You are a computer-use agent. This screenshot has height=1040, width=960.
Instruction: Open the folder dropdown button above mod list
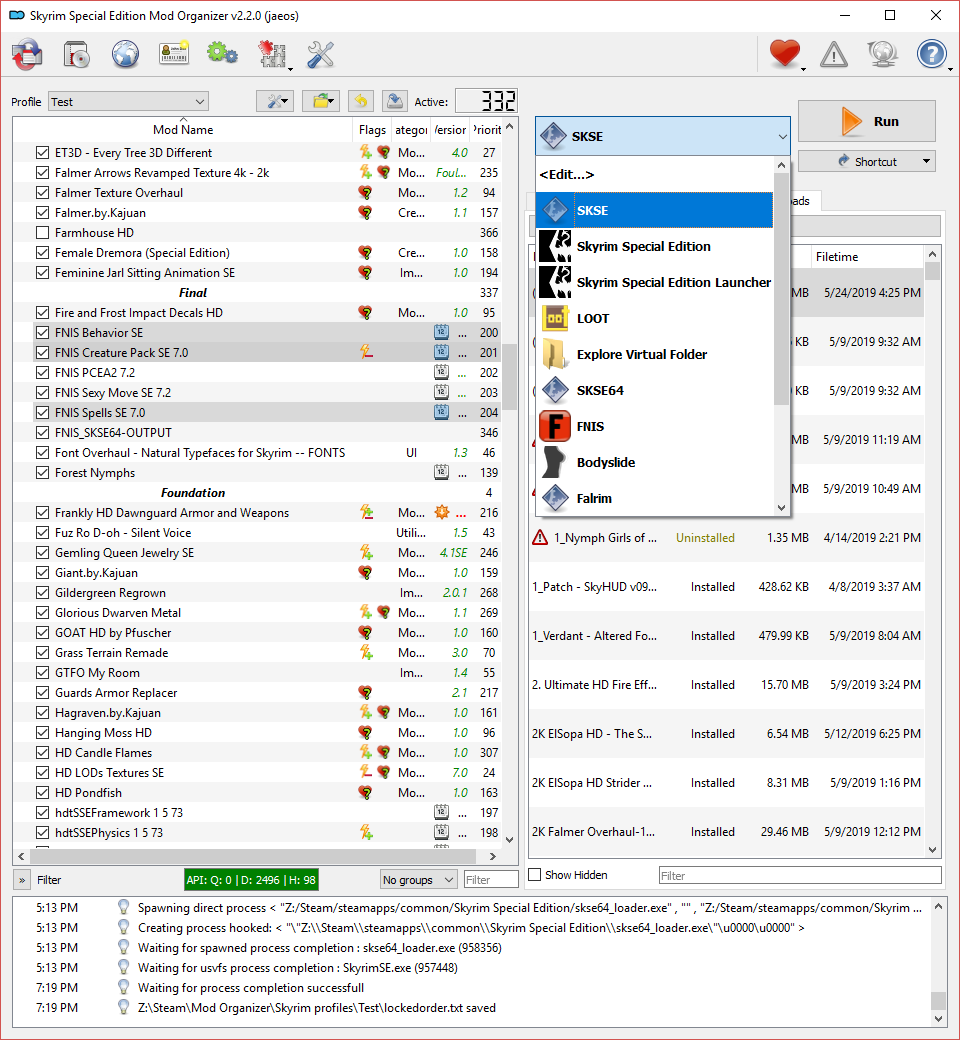click(x=321, y=101)
